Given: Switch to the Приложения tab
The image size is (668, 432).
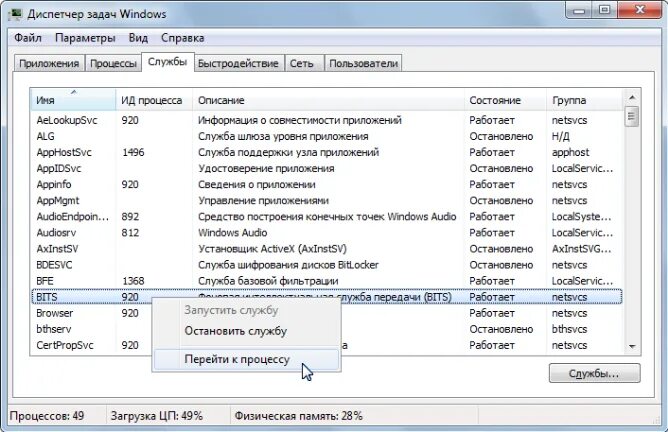Looking at the screenshot, I should pos(49,63).
